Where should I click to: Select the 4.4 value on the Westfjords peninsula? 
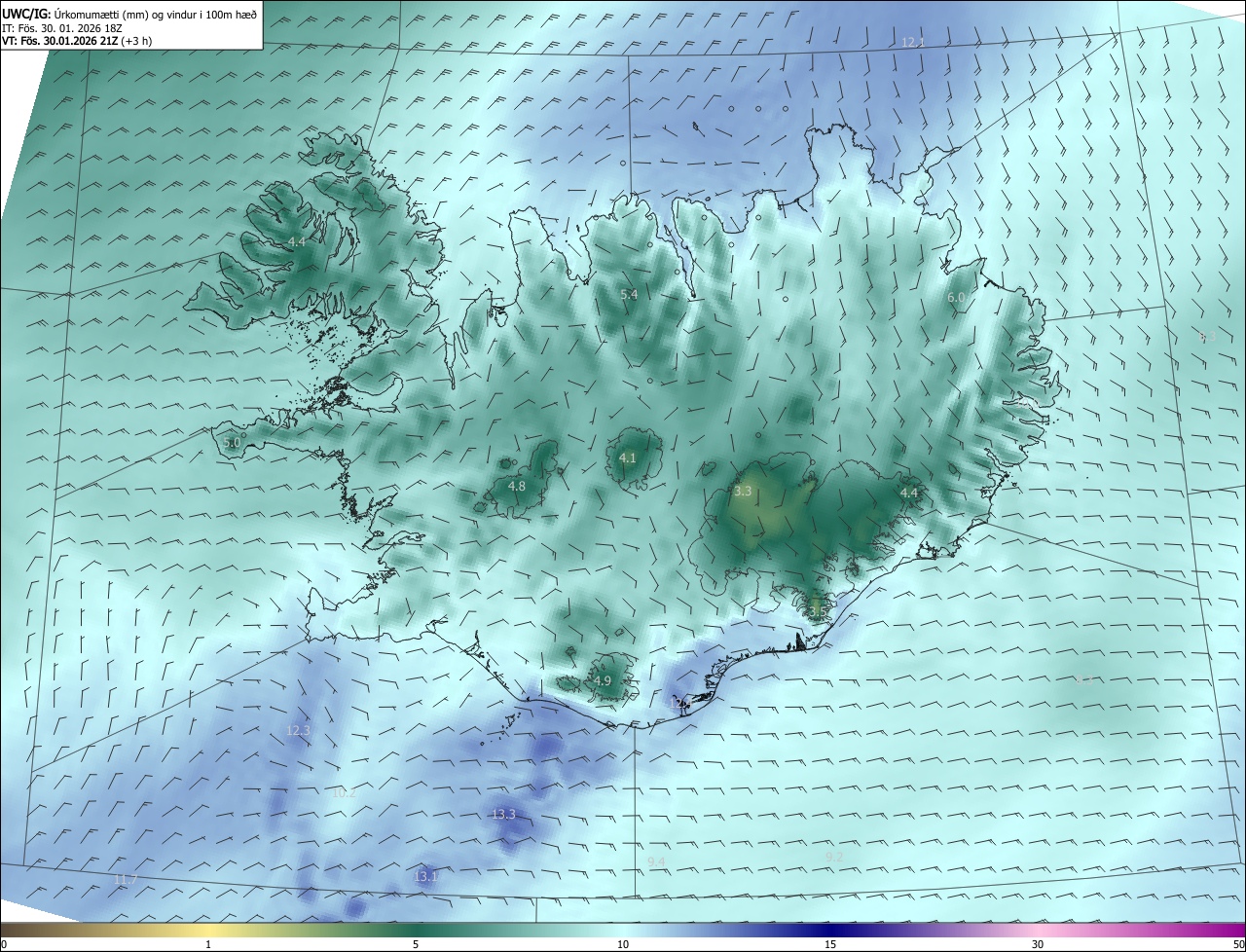(297, 241)
